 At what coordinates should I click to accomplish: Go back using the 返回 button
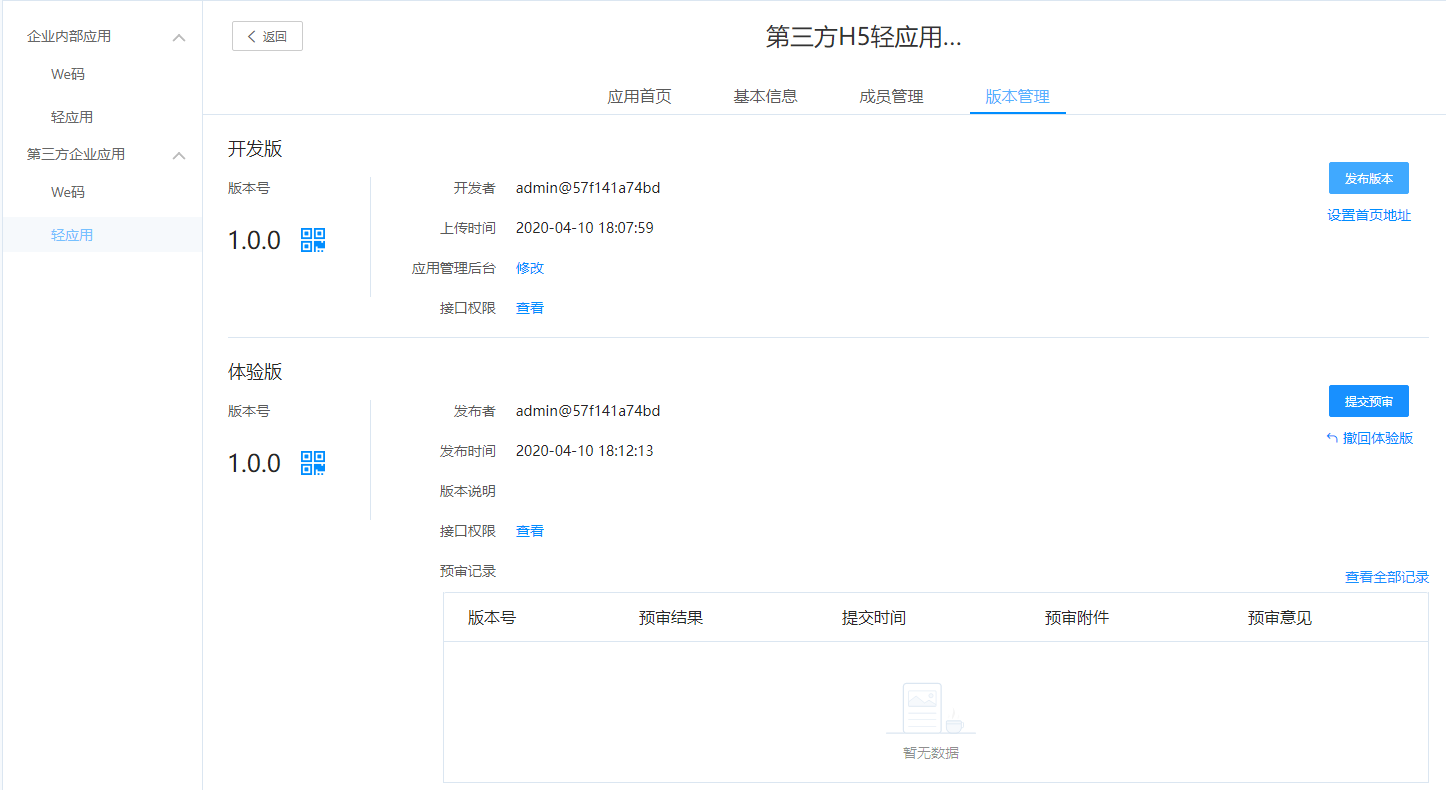(267, 36)
